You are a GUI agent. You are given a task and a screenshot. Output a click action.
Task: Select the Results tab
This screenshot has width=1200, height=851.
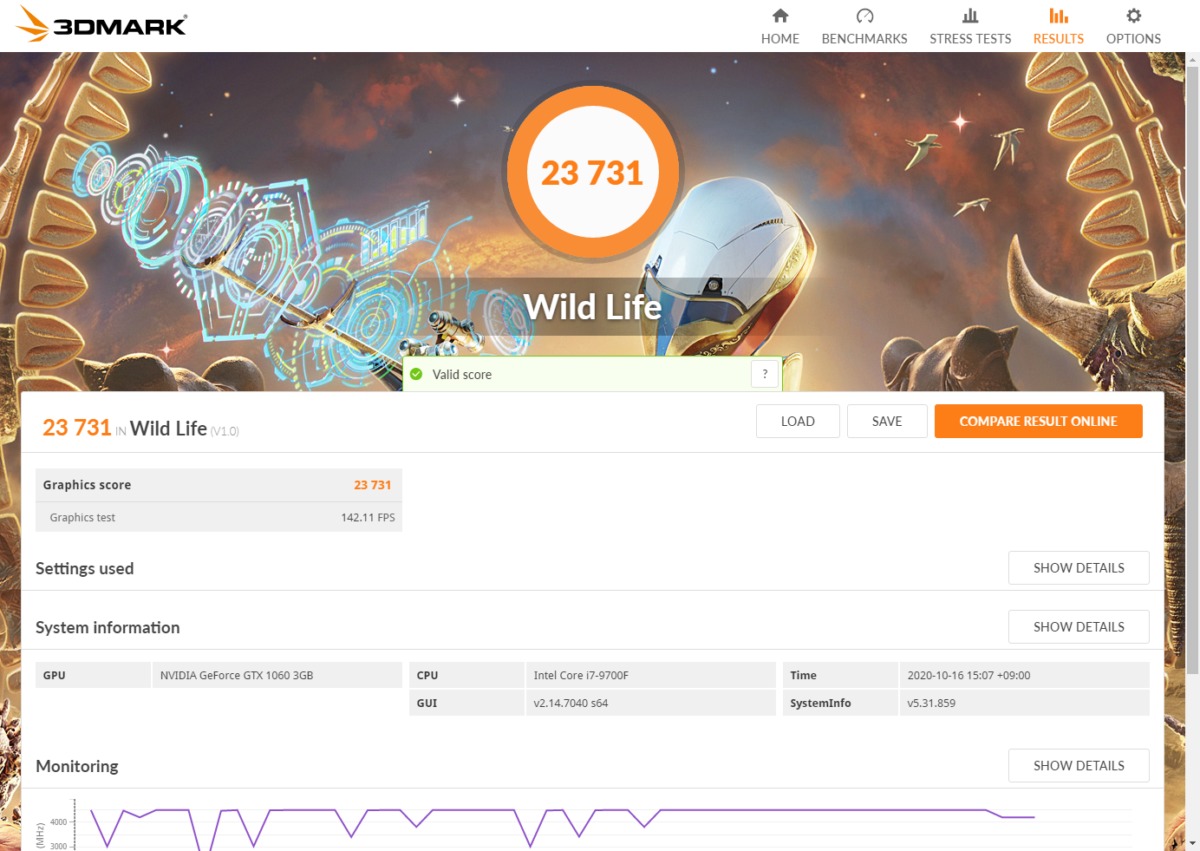coord(1058,27)
